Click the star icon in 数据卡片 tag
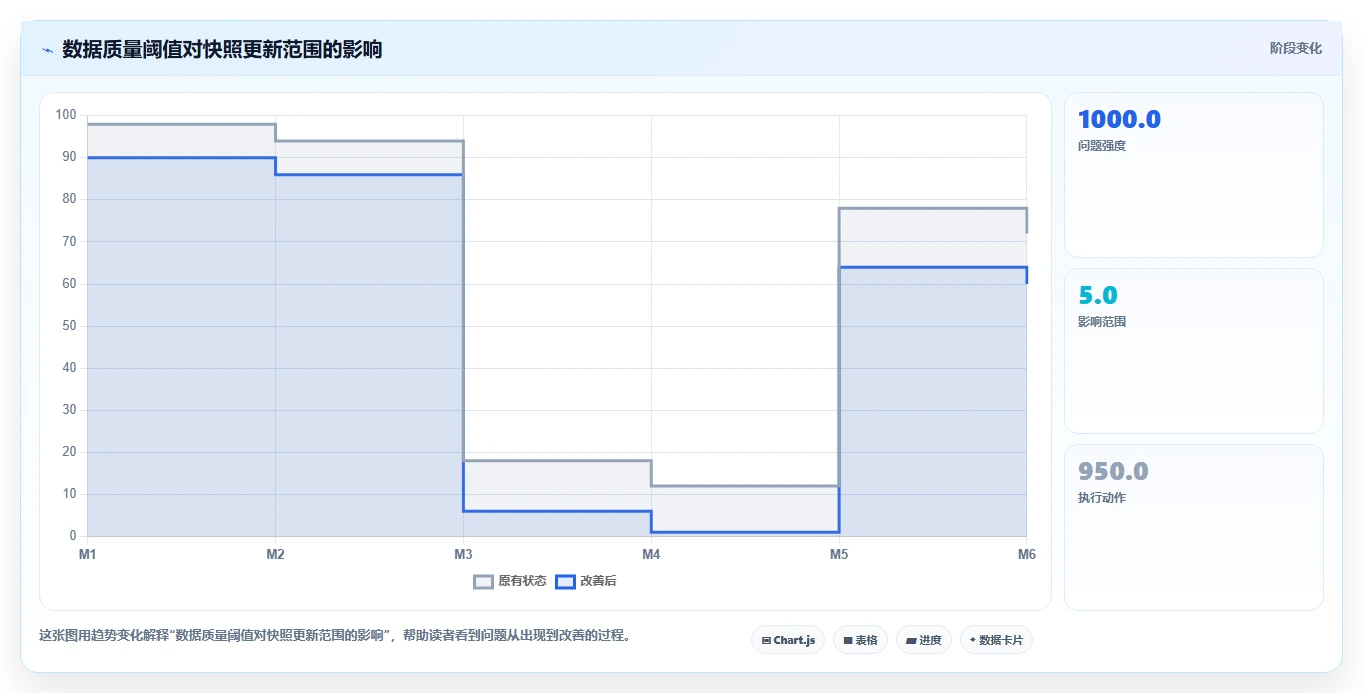 pos(973,640)
